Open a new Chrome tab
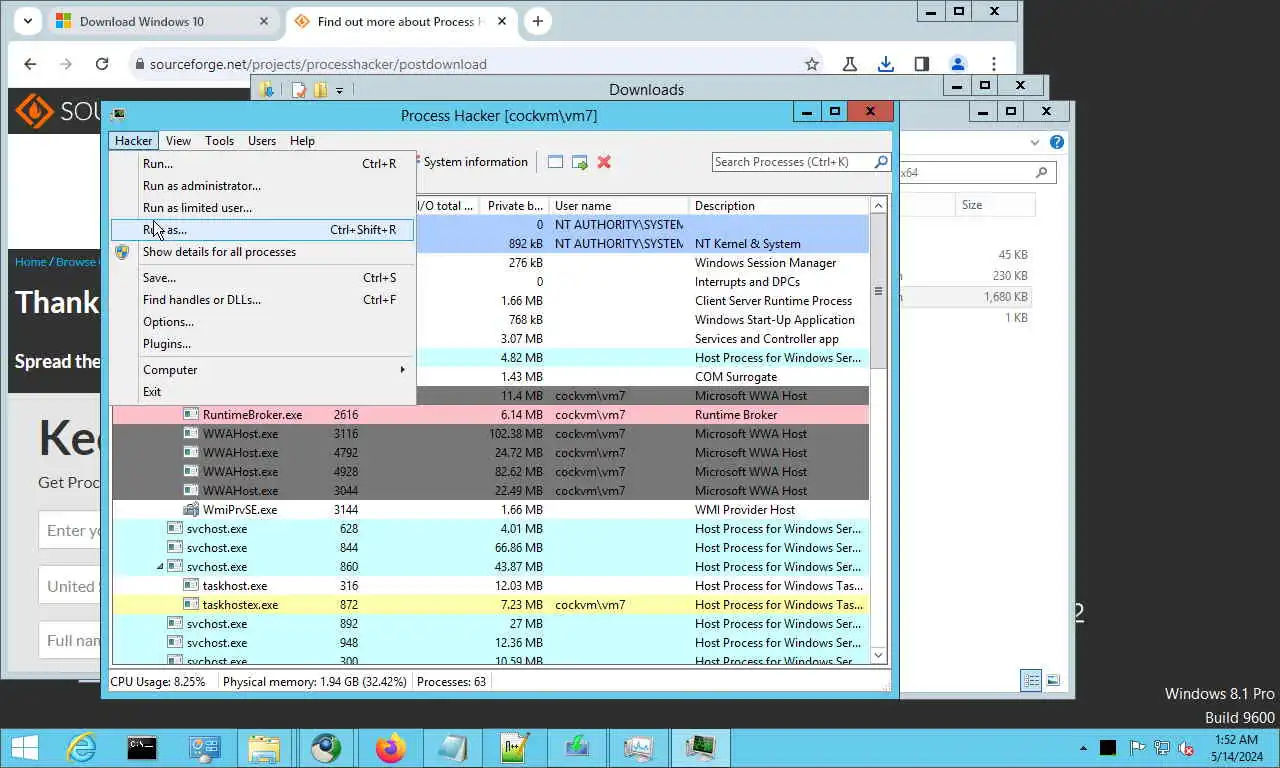 coord(538,21)
